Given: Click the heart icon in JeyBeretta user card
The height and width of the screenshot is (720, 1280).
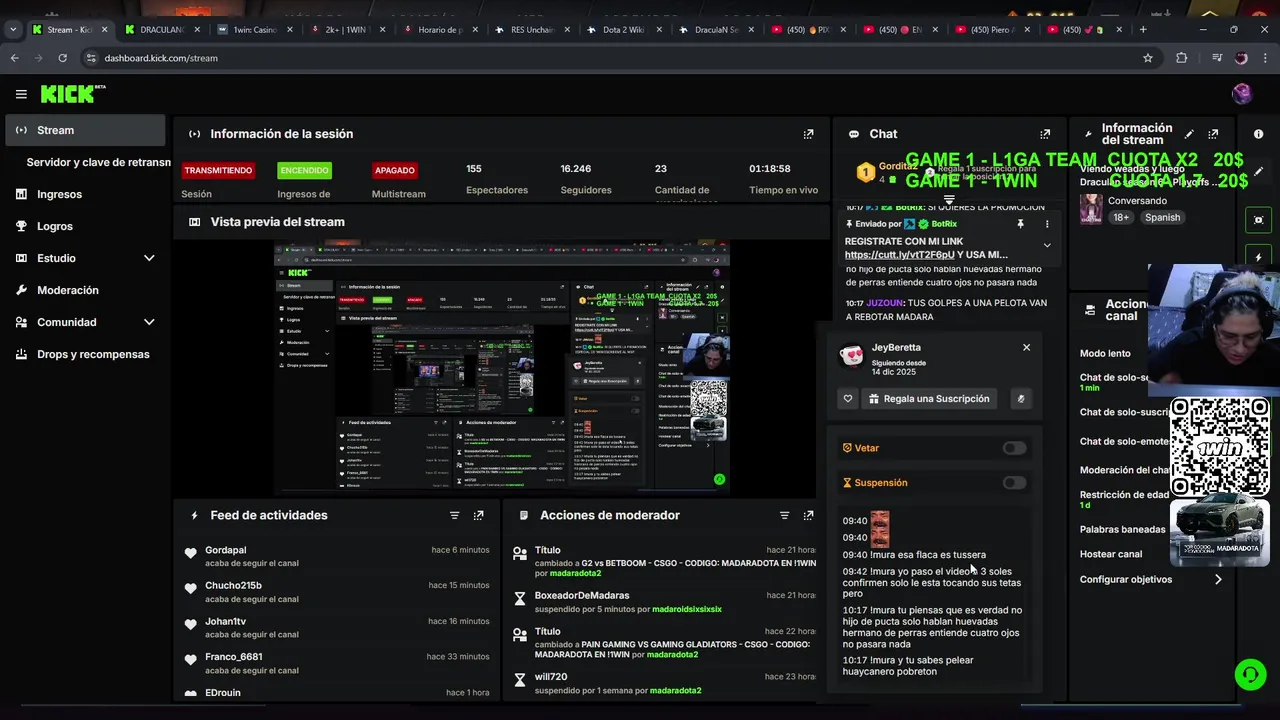Looking at the screenshot, I should pyautogui.click(x=848, y=399).
